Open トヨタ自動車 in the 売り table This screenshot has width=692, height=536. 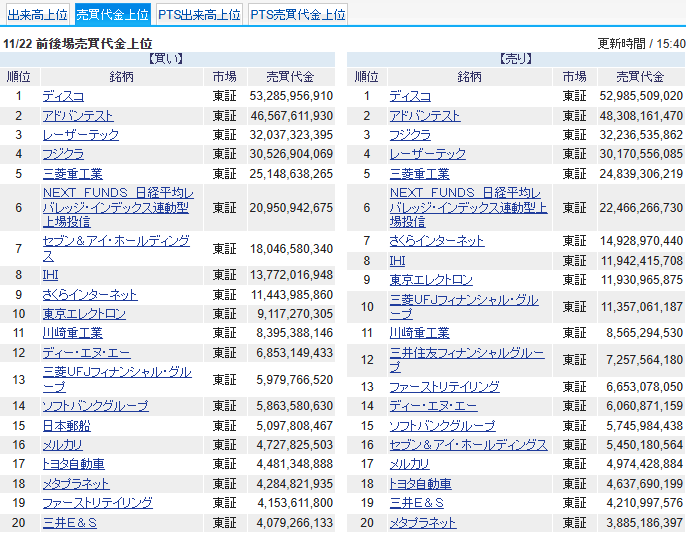pos(420,484)
